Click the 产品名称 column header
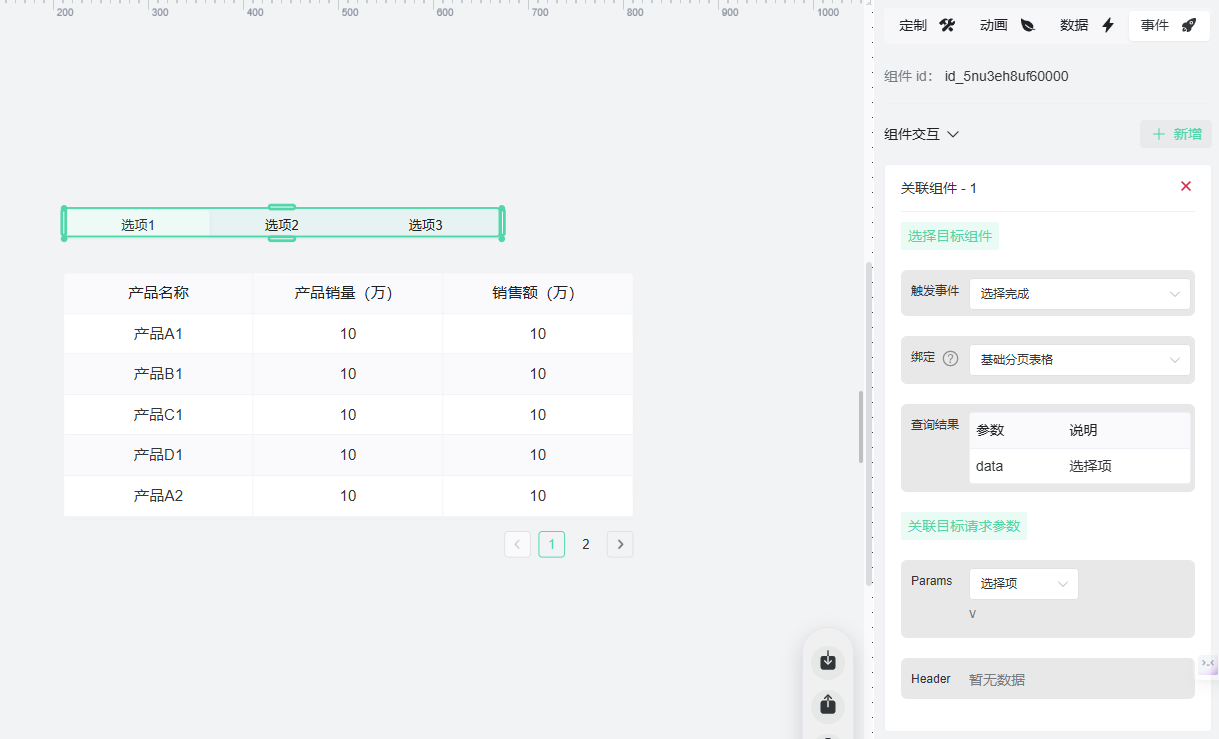 coord(158,293)
